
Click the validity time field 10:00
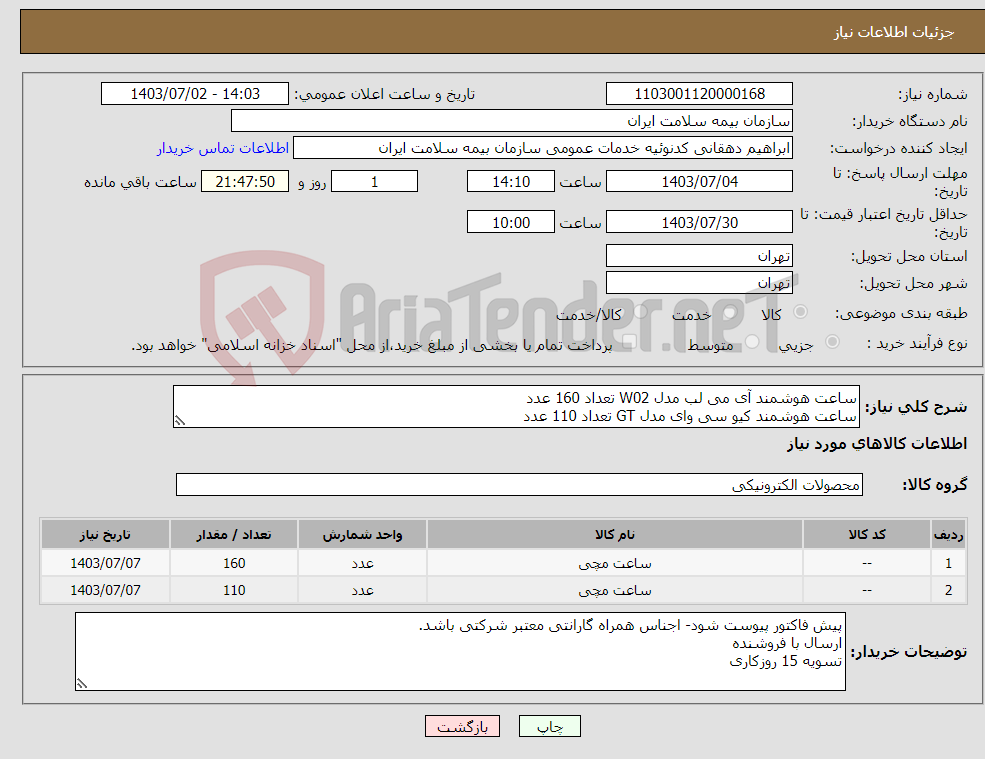[x=511, y=222]
